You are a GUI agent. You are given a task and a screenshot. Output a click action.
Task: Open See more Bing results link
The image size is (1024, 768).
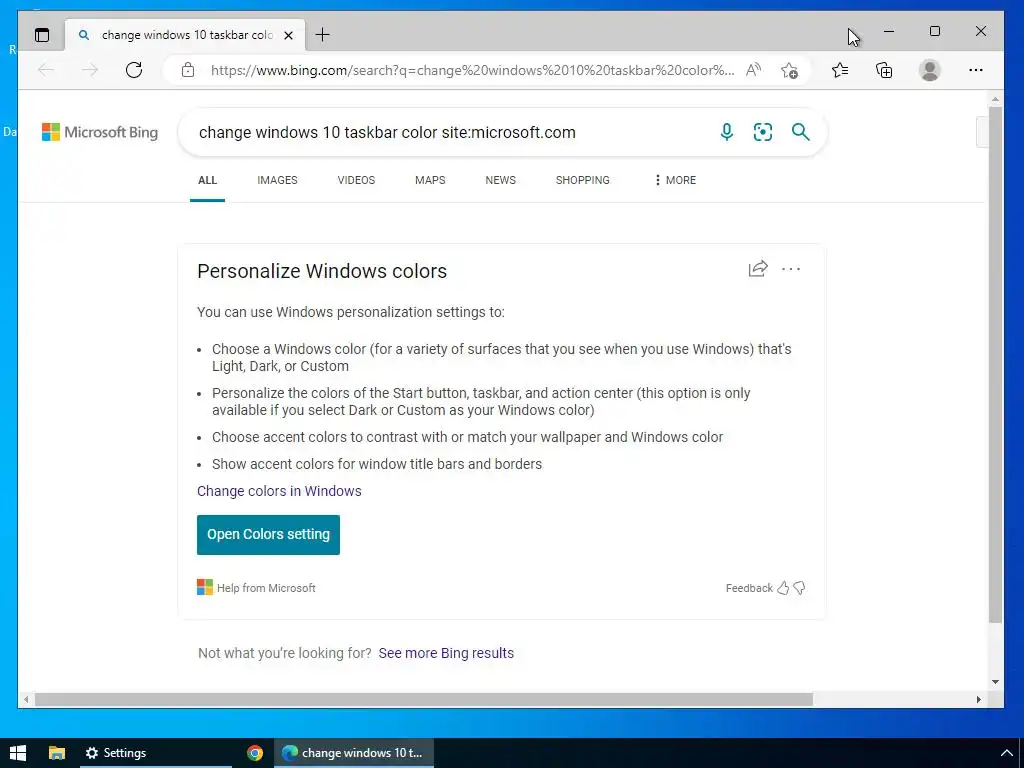[x=446, y=653]
